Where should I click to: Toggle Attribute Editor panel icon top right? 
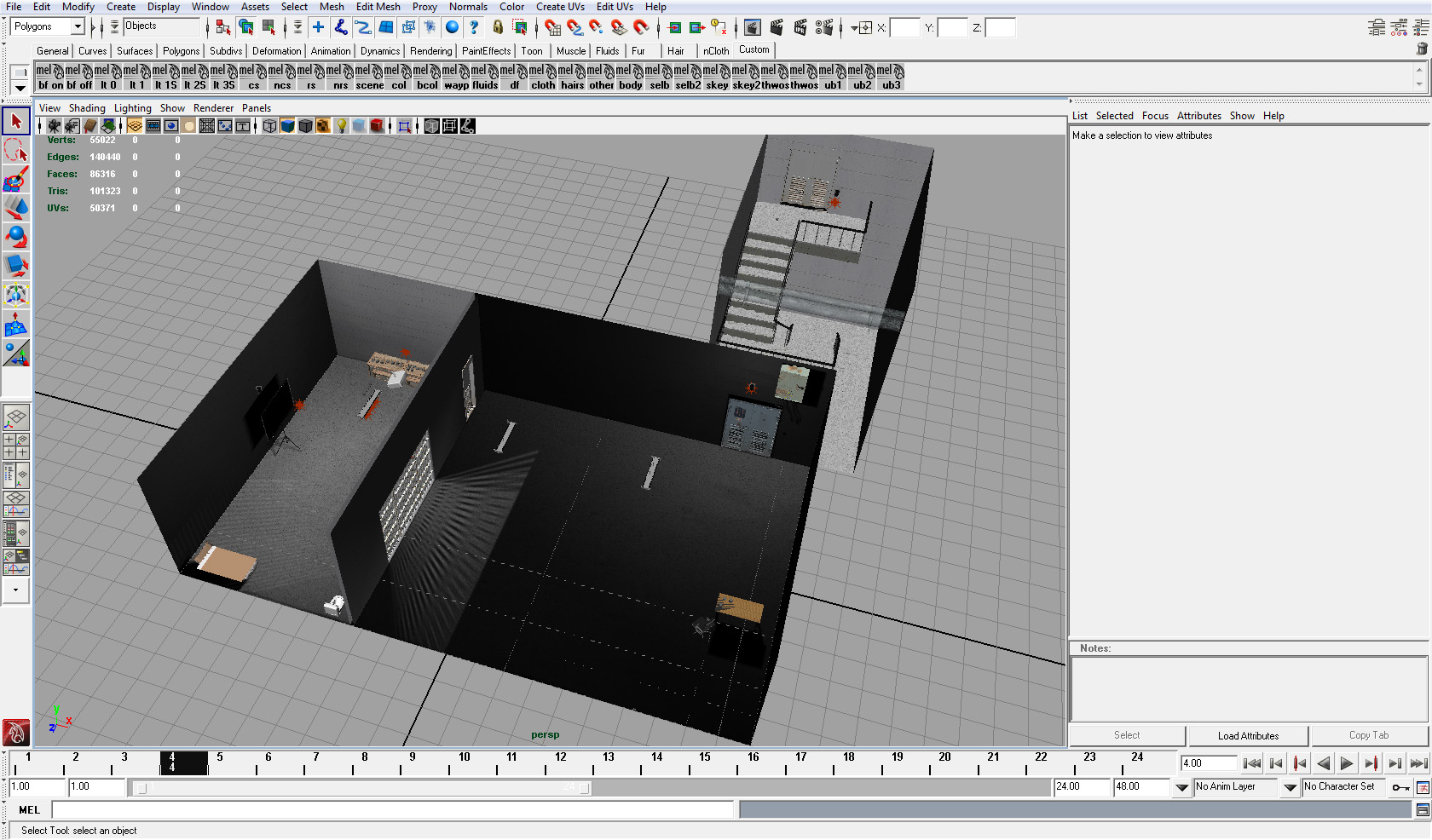1377,27
